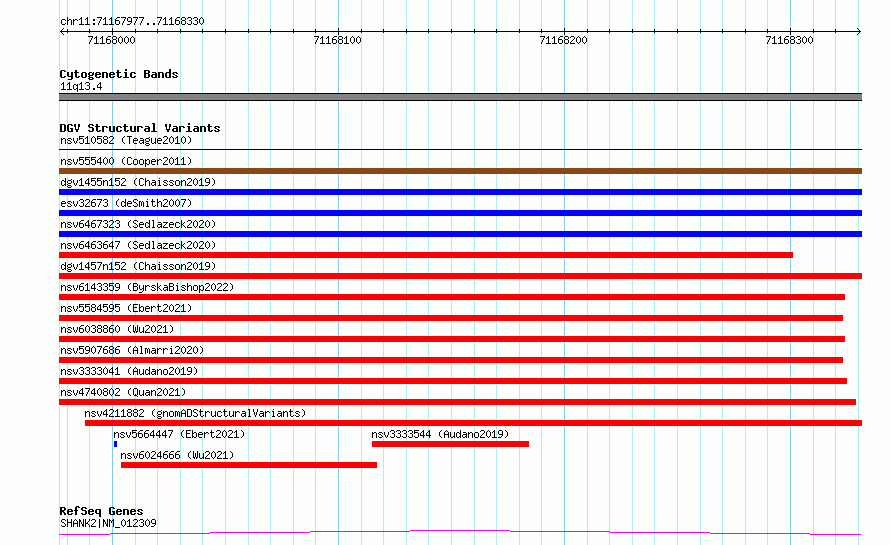Click ruler position 71168100
This screenshot has width=890, height=545.
[338, 40]
